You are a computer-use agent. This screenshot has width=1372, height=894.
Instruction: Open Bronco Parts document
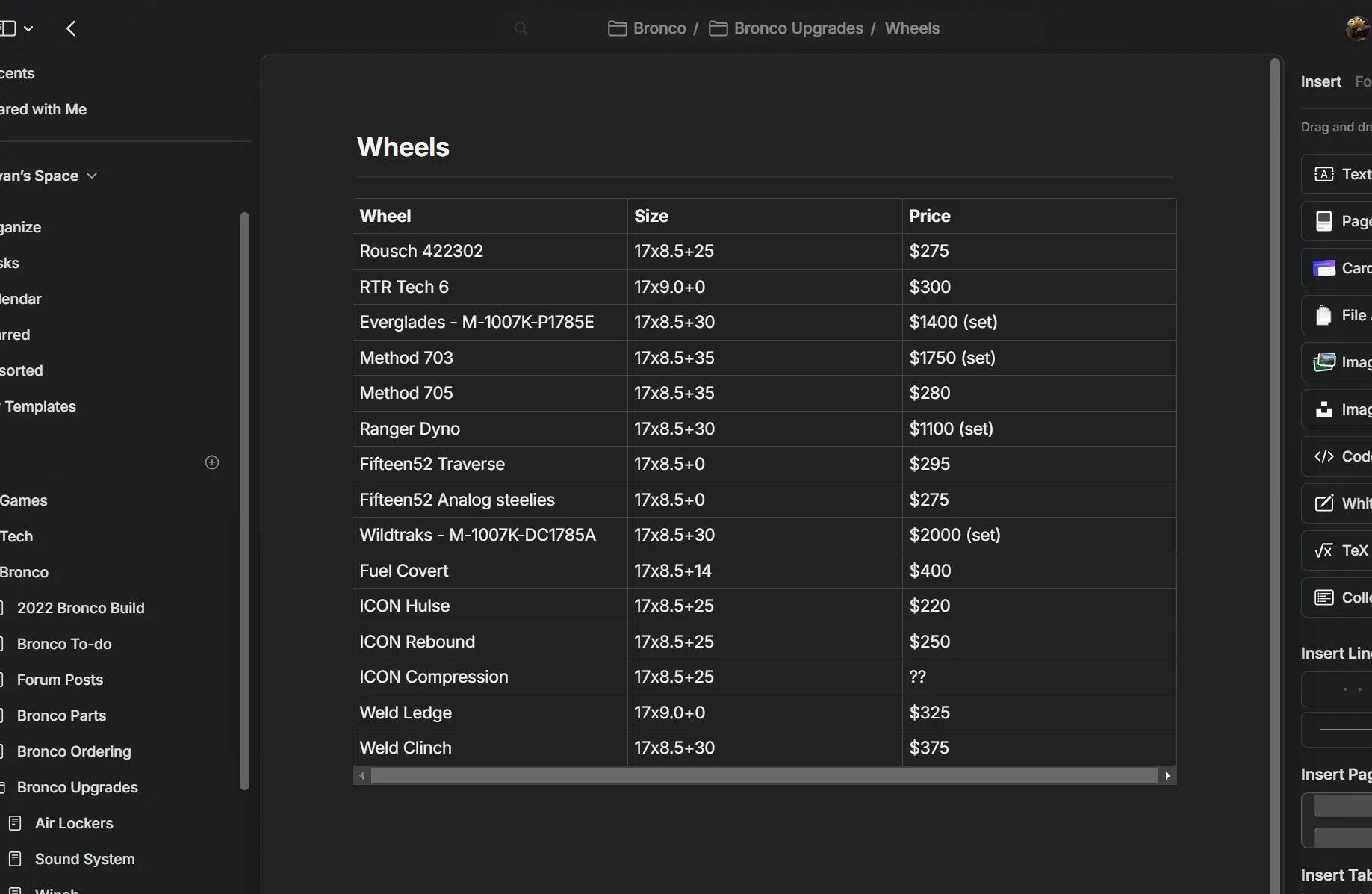[61, 715]
